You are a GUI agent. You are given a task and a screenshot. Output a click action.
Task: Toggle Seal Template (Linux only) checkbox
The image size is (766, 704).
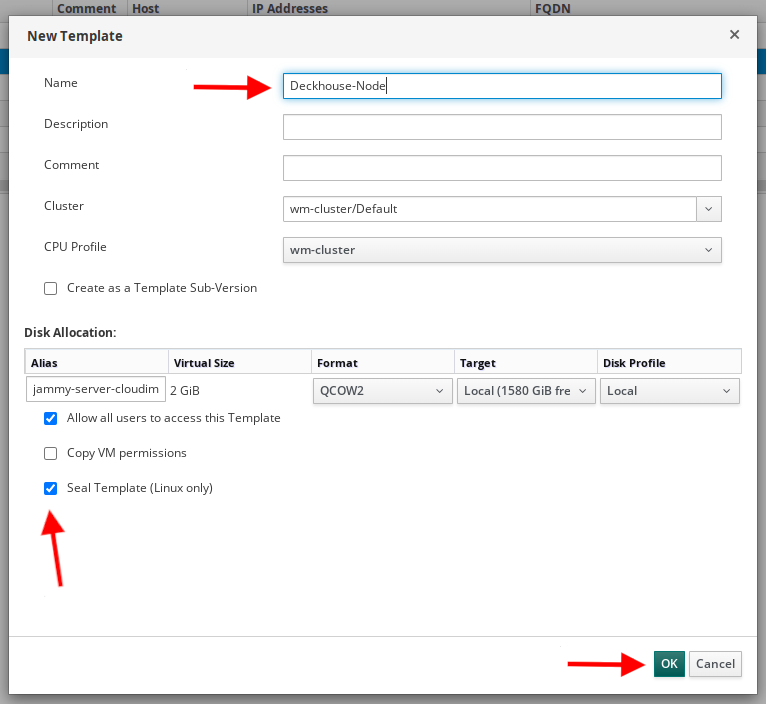[51, 489]
